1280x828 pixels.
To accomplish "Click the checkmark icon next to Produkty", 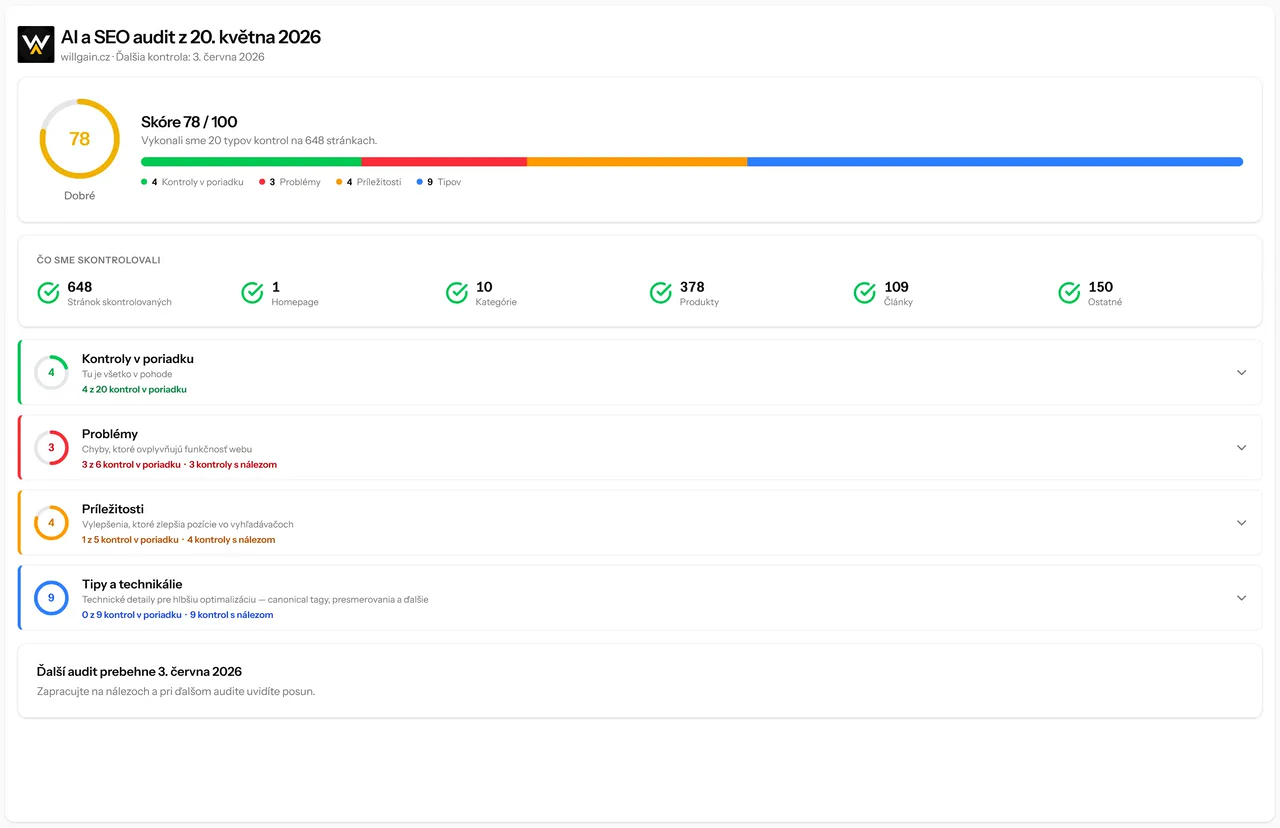I will coord(661,293).
